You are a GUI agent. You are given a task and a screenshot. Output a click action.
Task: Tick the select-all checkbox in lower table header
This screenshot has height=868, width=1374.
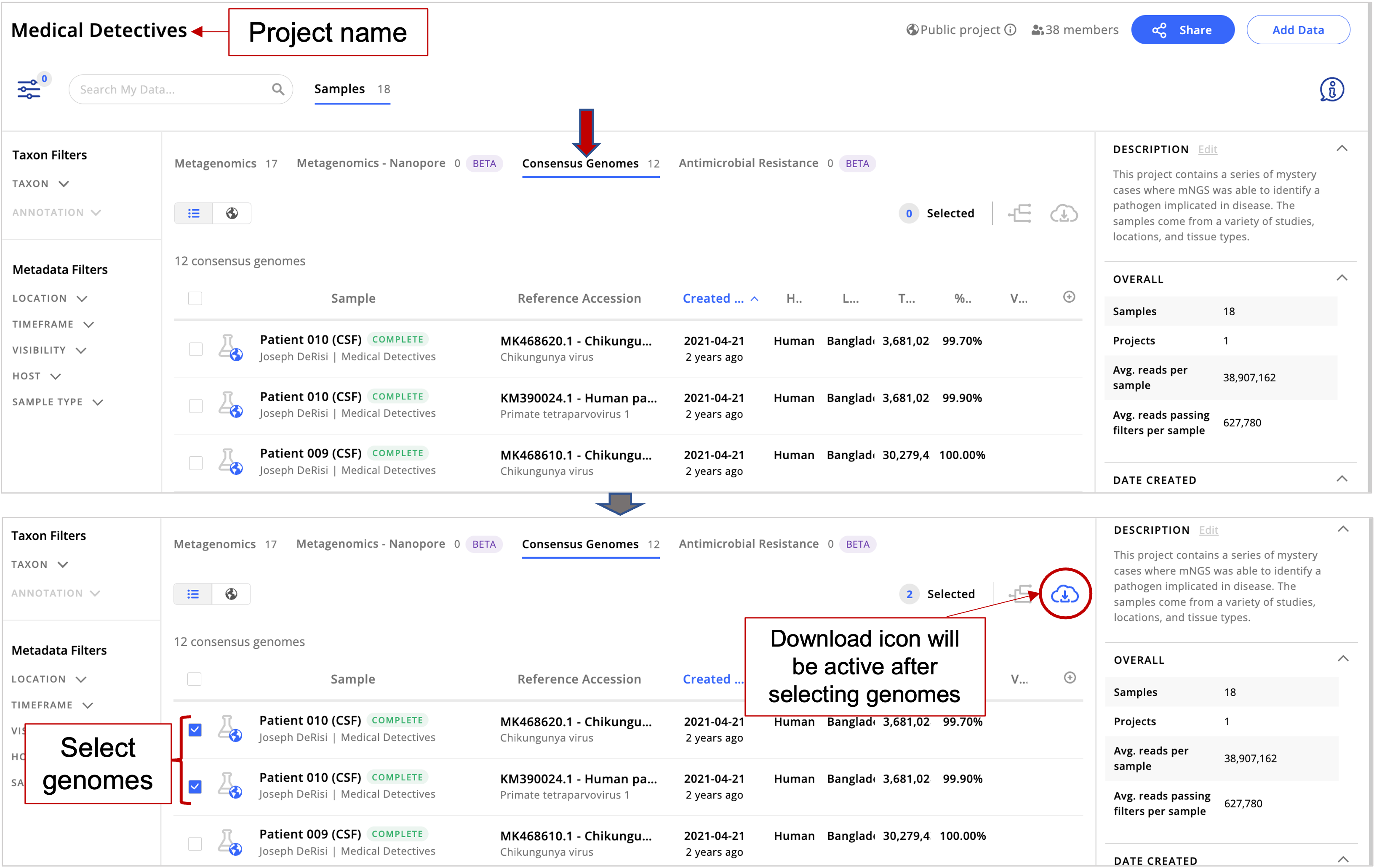pyautogui.click(x=195, y=679)
